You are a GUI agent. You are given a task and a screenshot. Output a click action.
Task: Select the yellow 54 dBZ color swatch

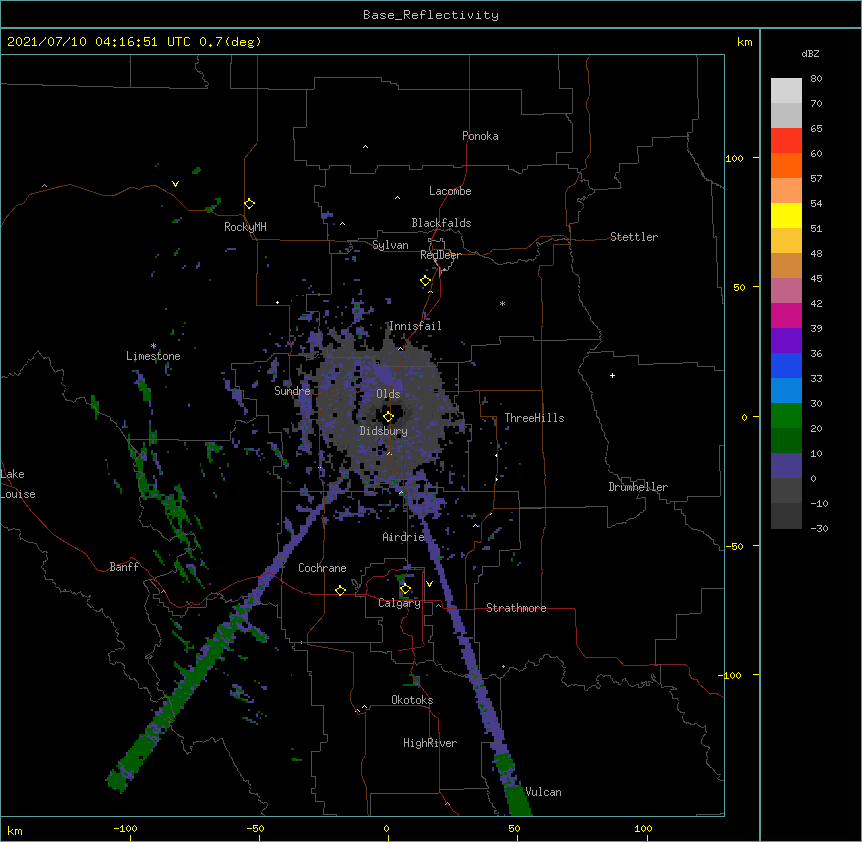pos(786,215)
